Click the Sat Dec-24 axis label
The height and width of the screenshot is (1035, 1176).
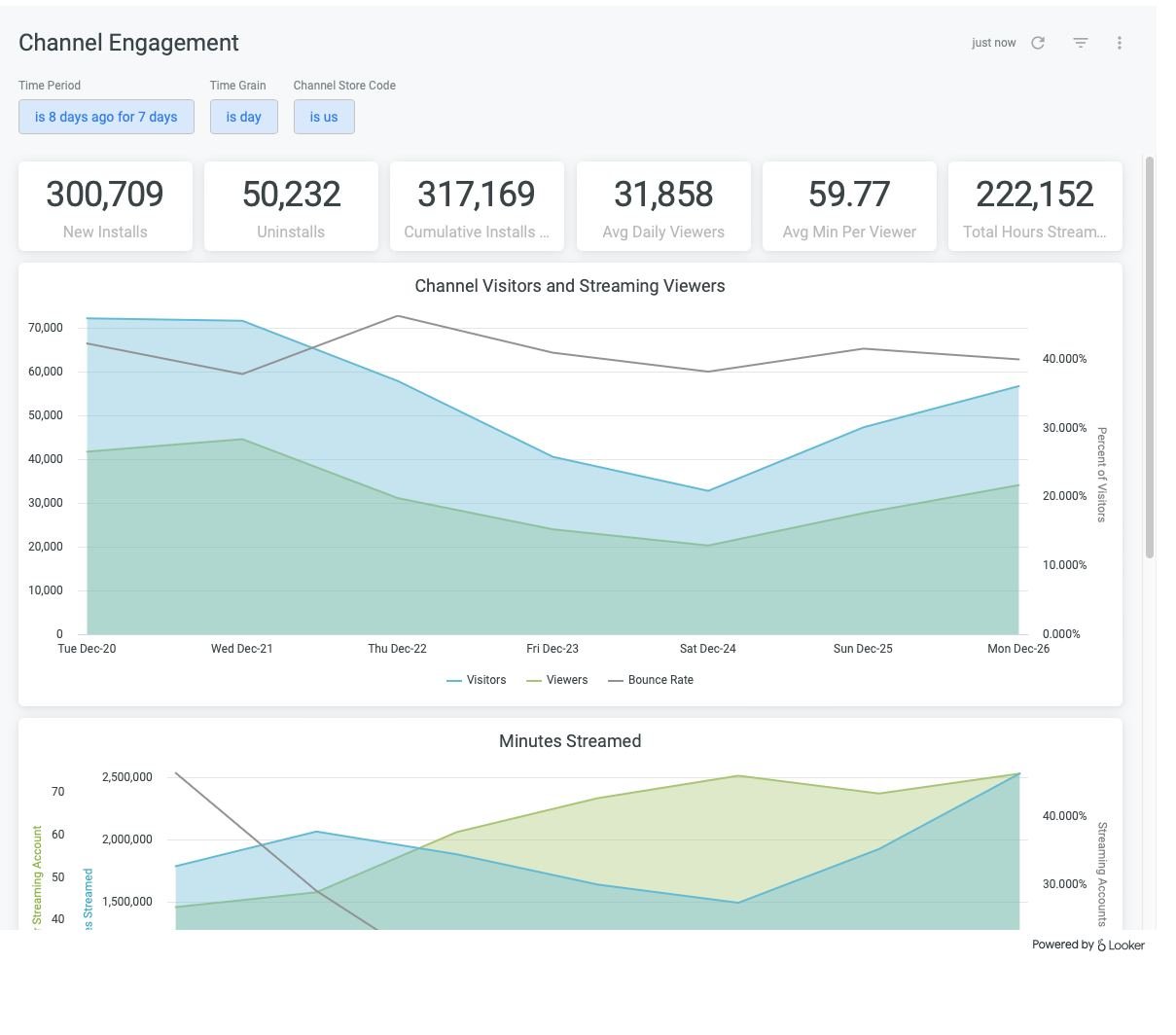(707, 649)
